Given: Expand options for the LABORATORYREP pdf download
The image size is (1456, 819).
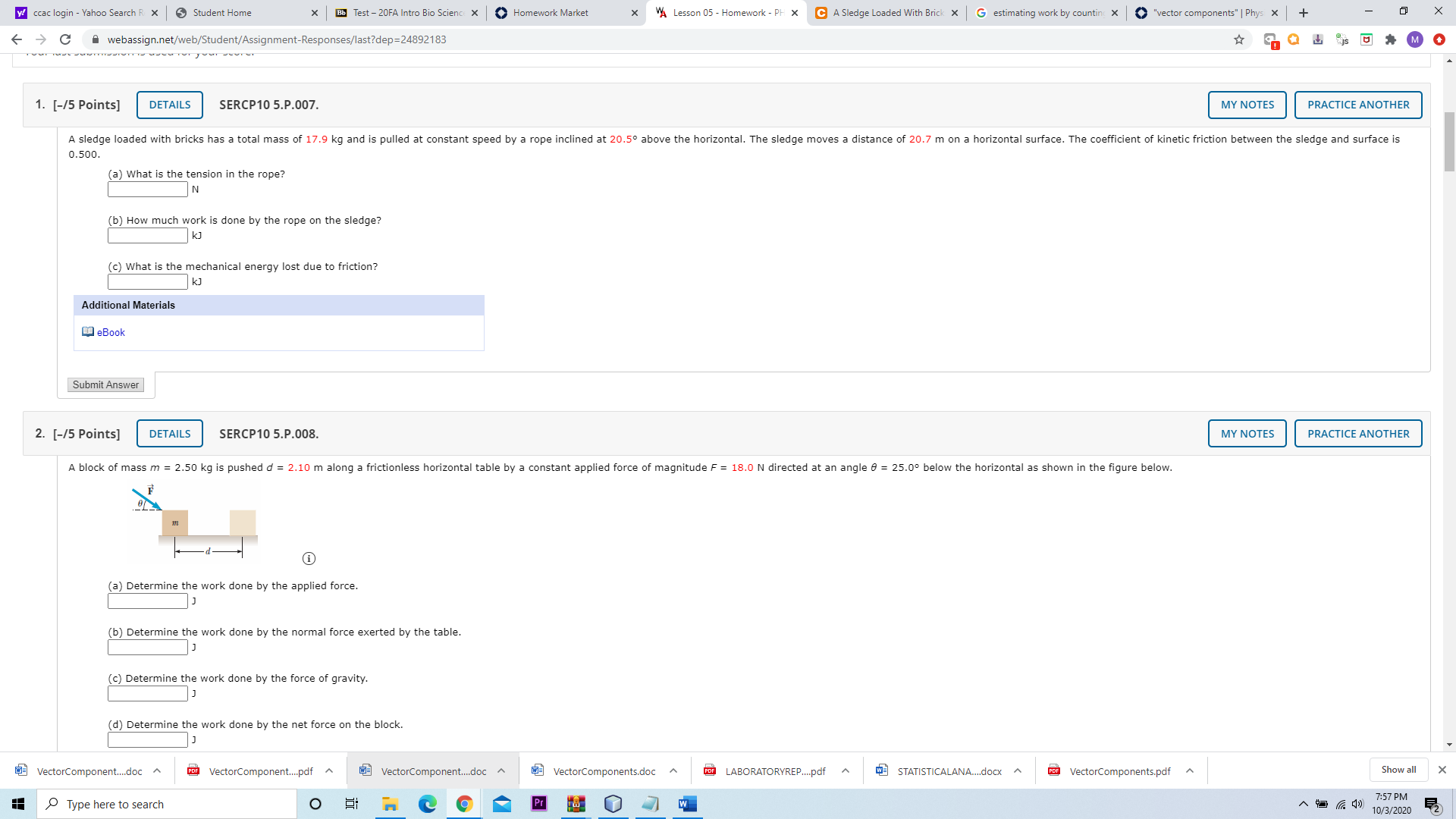Looking at the screenshot, I should pyautogui.click(x=846, y=771).
